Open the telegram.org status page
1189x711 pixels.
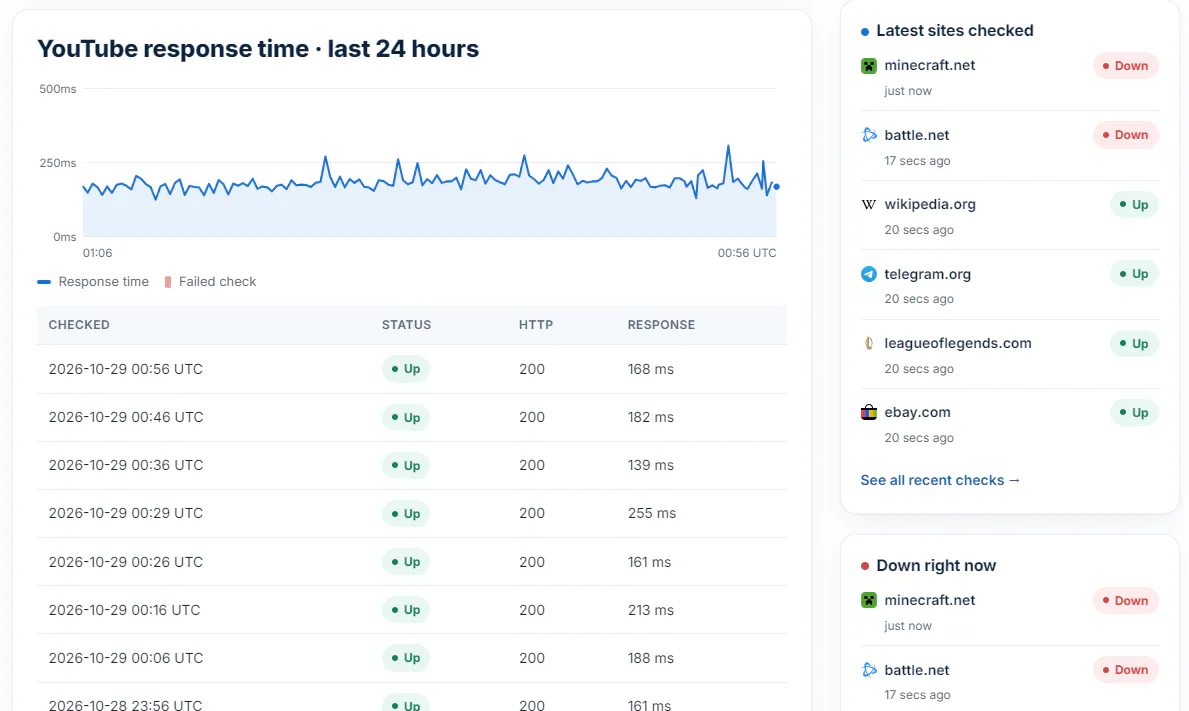click(x=927, y=274)
